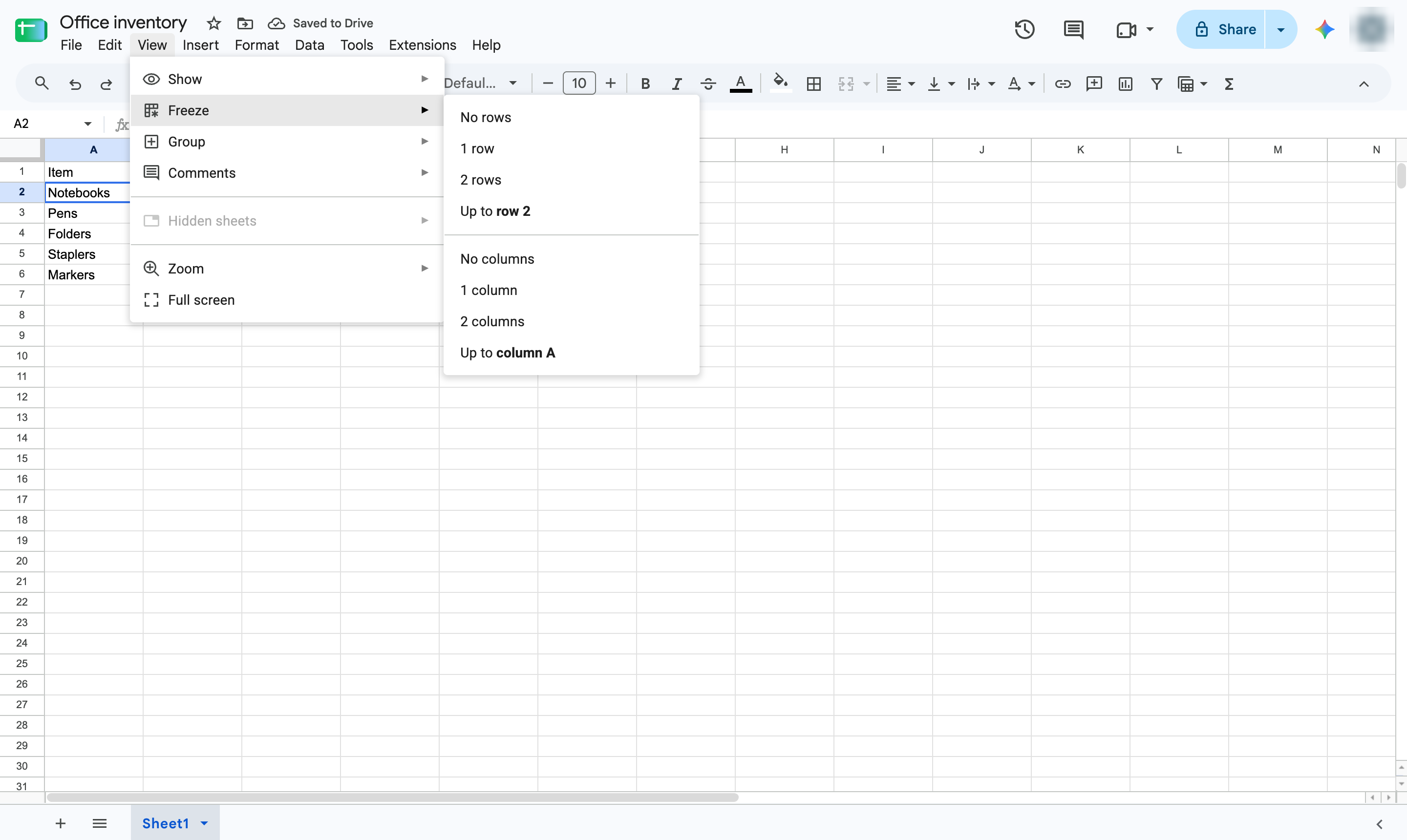Image resolution: width=1407 pixels, height=840 pixels.
Task: Decrease font size with minus button
Action: [548, 84]
